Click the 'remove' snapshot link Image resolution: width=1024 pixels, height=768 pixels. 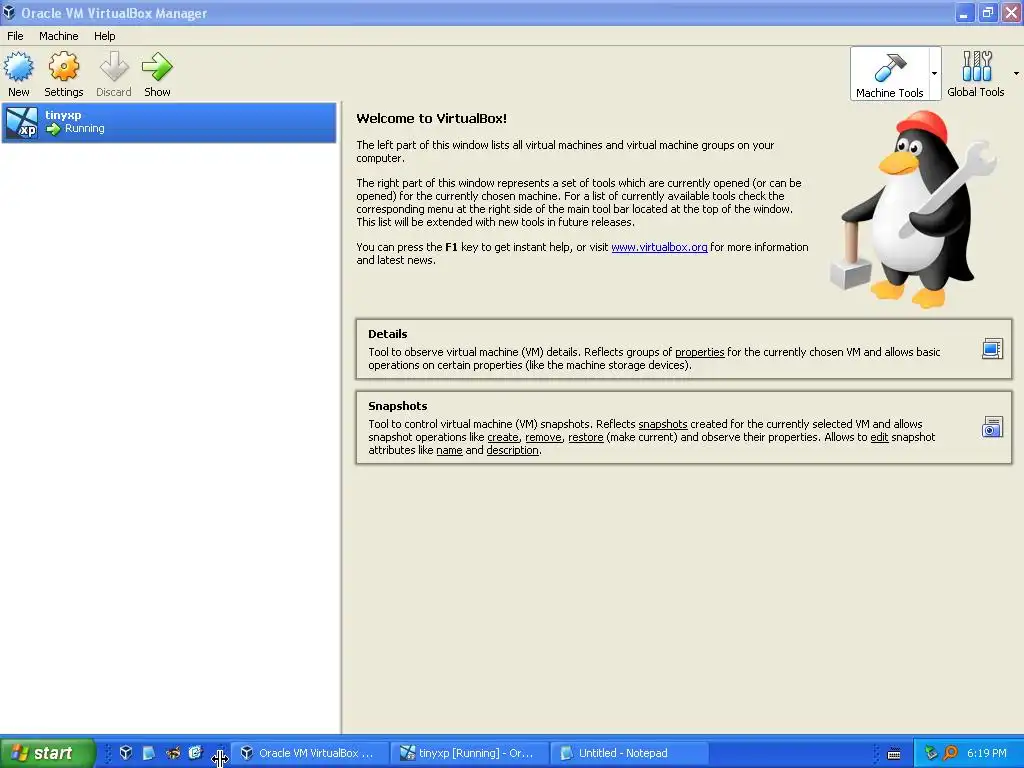click(x=543, y=437)
